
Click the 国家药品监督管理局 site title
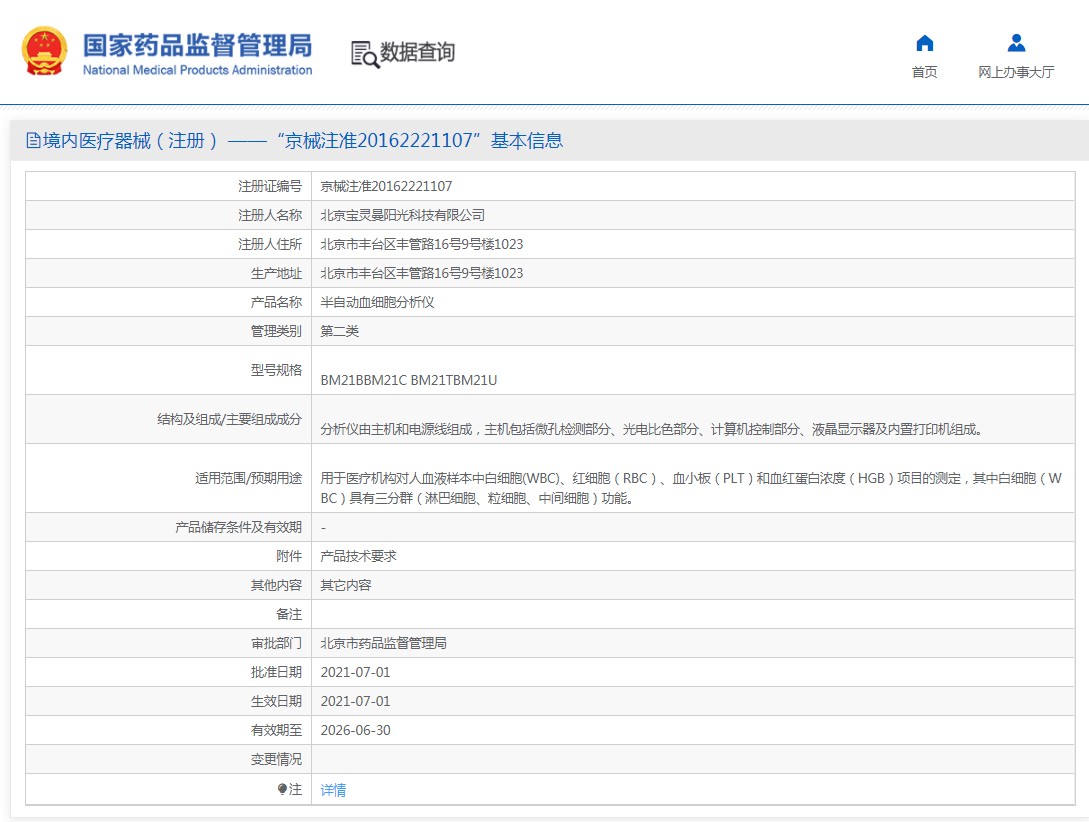click(197, 45)
